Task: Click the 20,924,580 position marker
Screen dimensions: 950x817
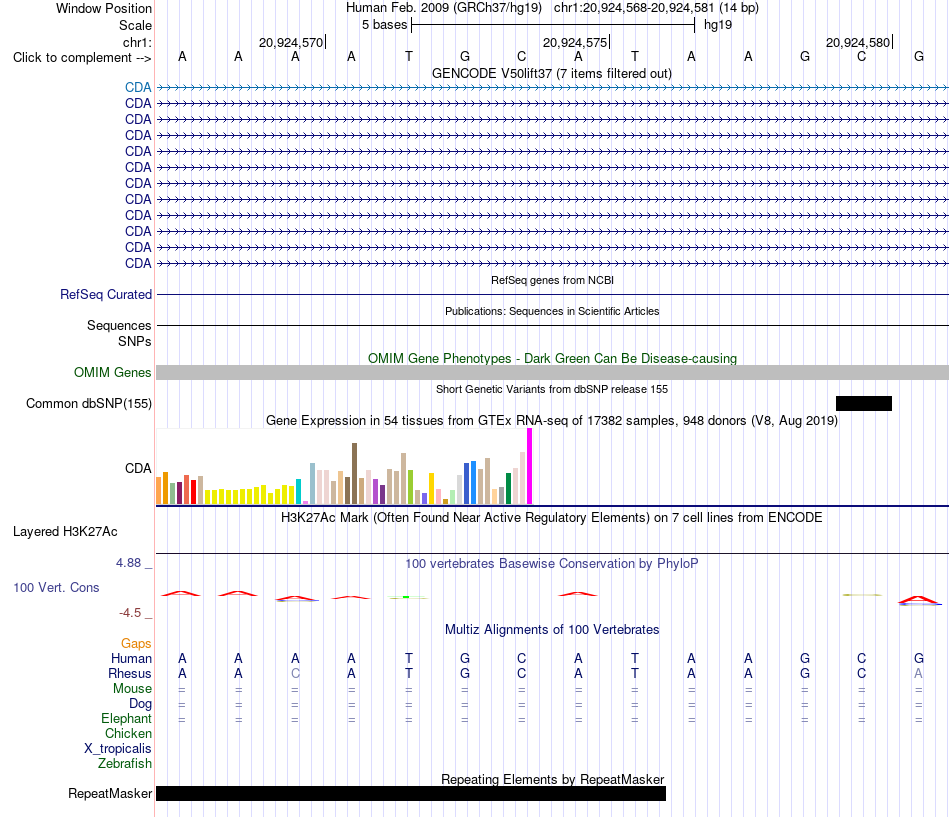Action: [x=858, y=42]
